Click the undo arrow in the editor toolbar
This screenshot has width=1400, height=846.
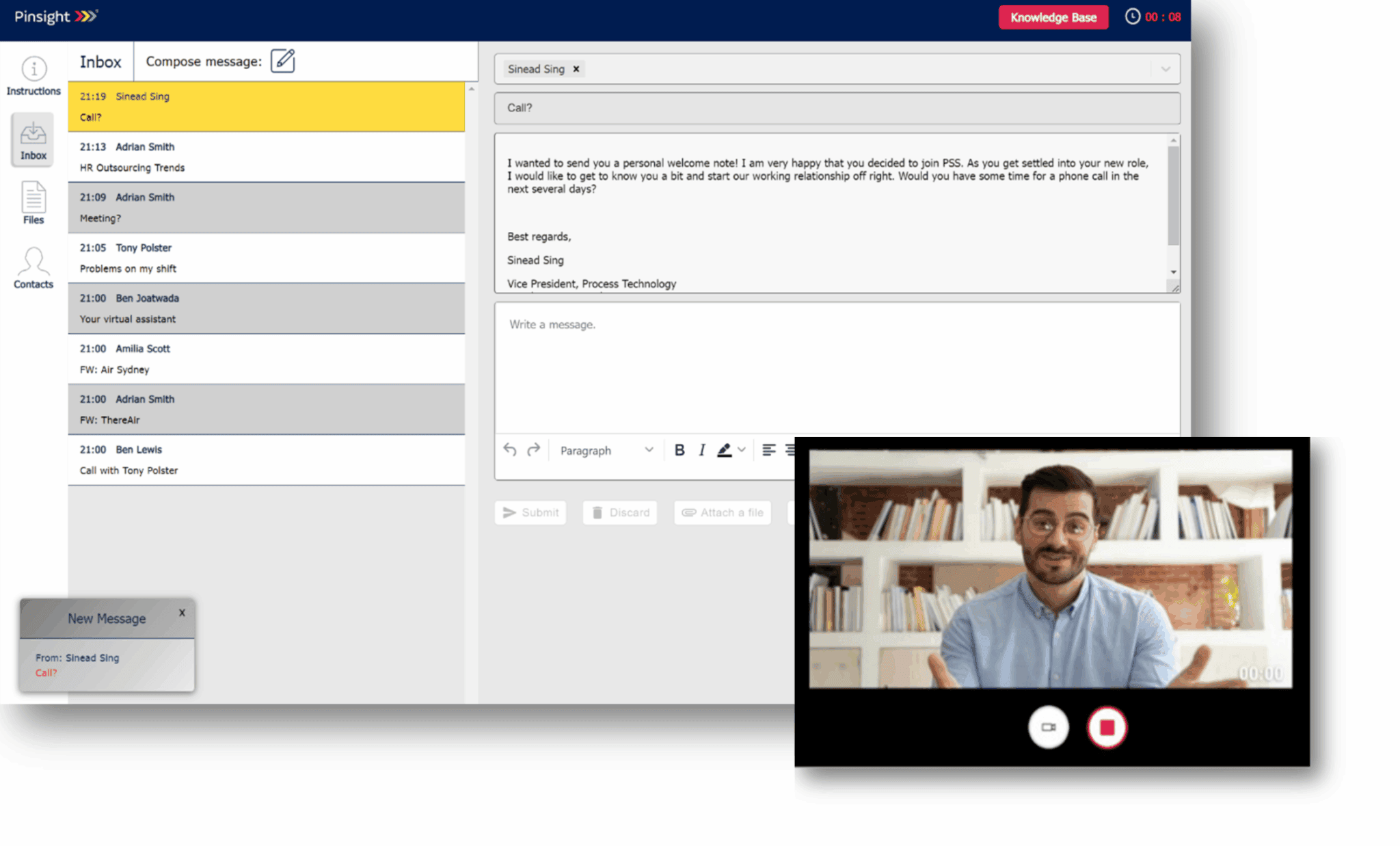point(509,449)
